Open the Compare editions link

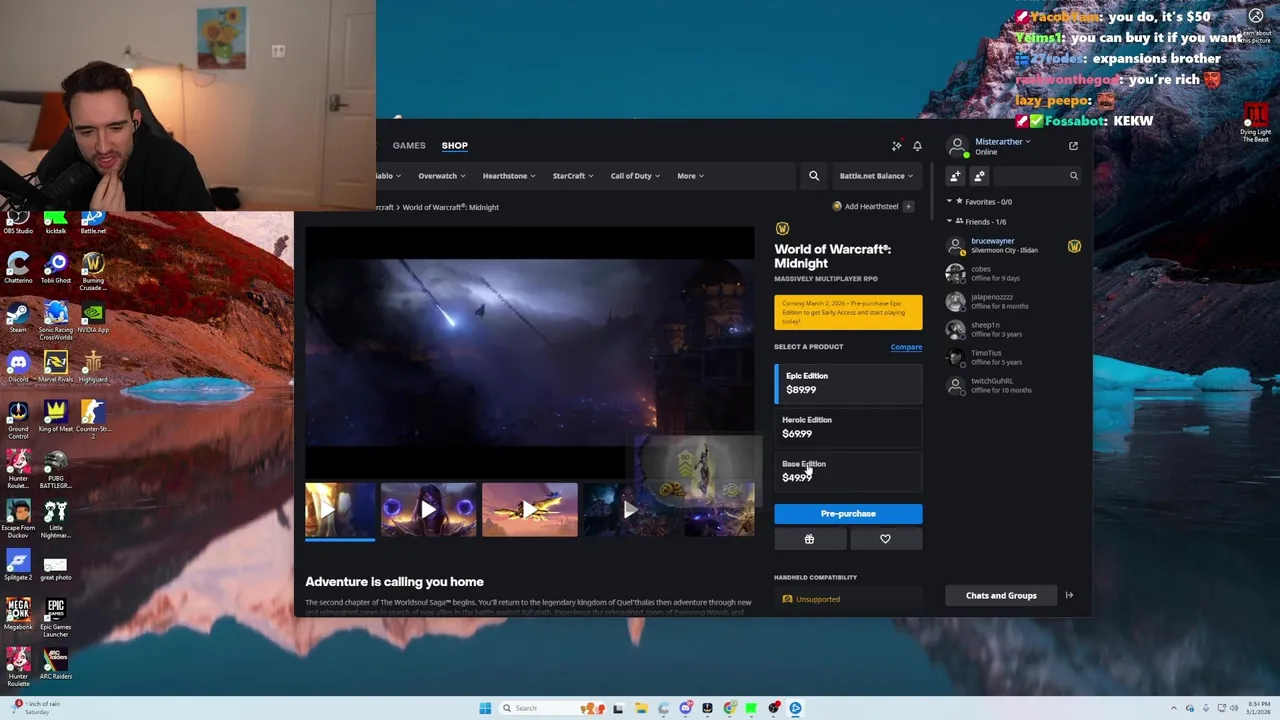point(906,347)
